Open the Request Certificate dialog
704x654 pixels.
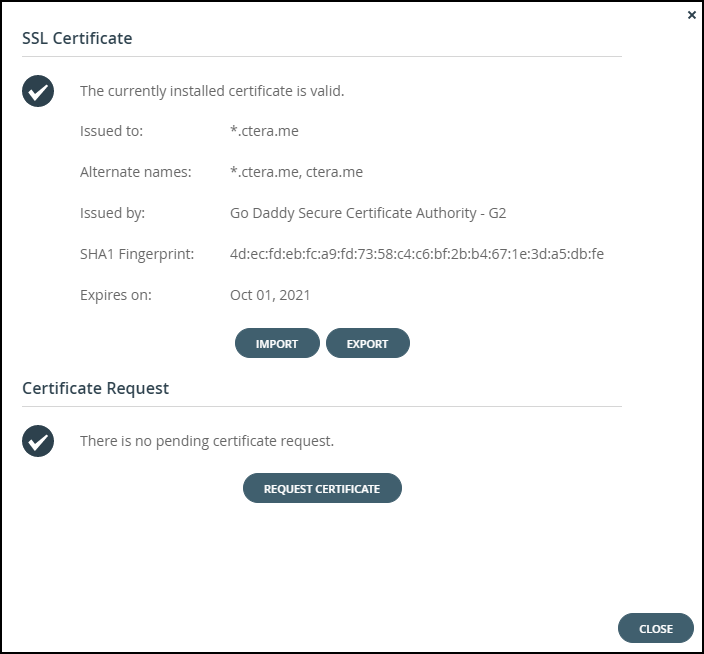(322, 488)
